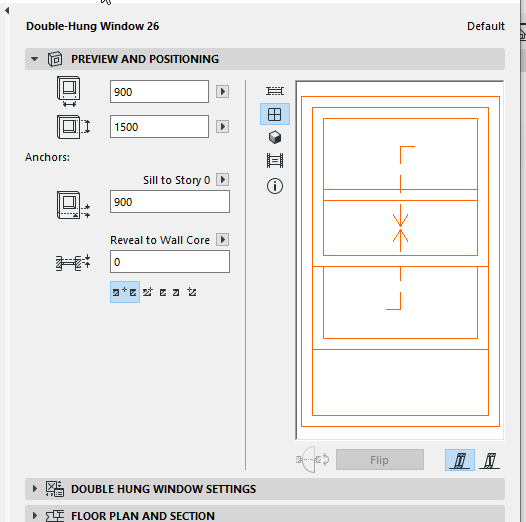The height and width of the screenshot is (522, 526).
Task: Click the Flip button
Action: (x=380, y=460)
